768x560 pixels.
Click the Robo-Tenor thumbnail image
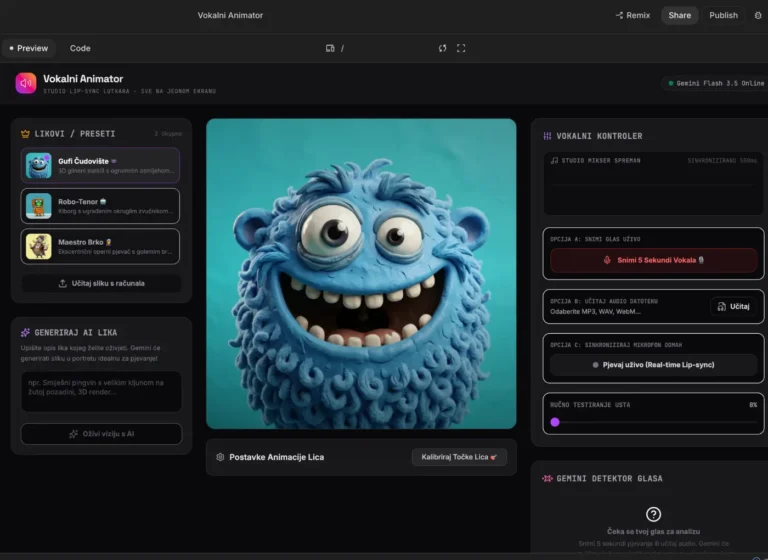coord(39,206)
